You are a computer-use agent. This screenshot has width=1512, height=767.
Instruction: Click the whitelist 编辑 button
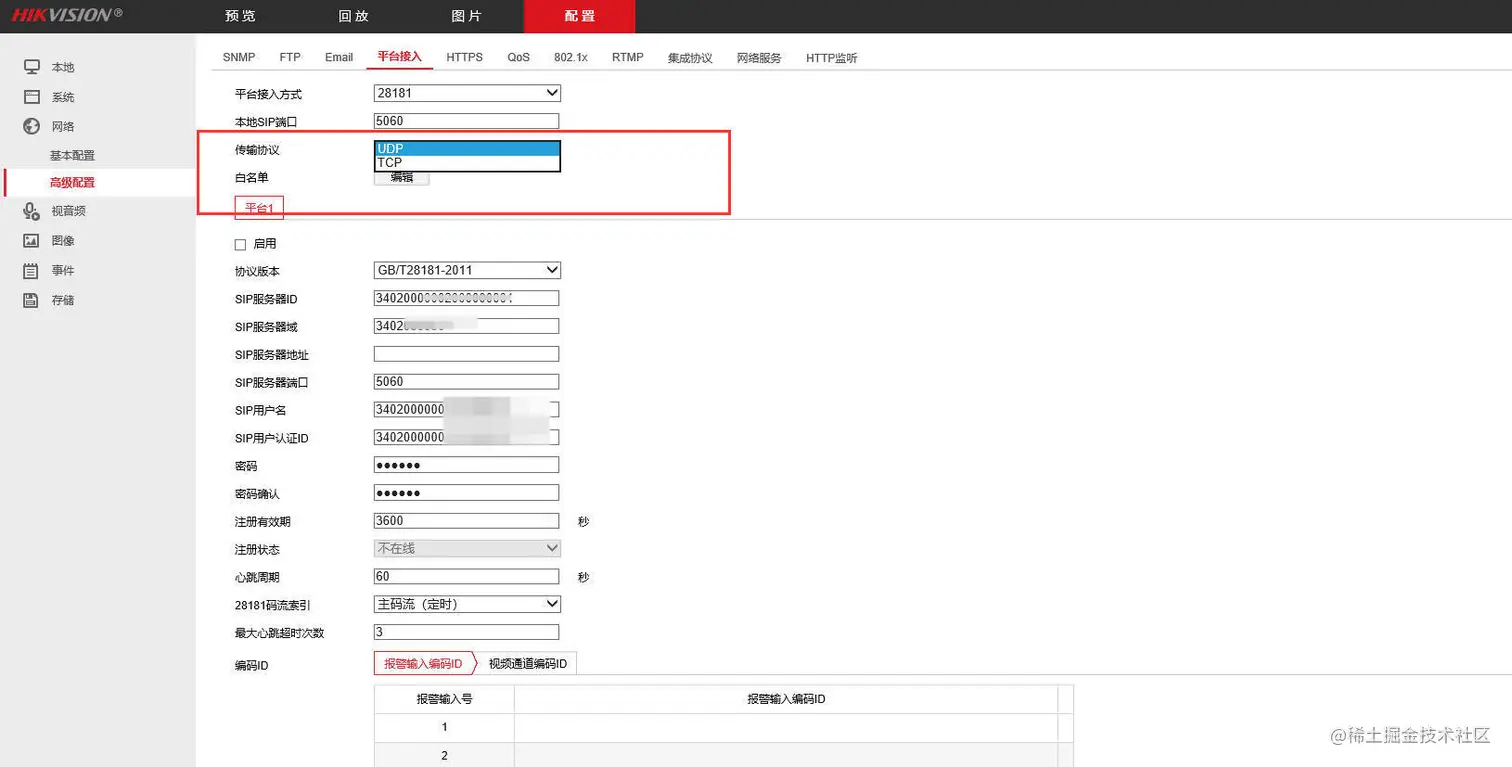pyautogui.click(x=401, y=178)
